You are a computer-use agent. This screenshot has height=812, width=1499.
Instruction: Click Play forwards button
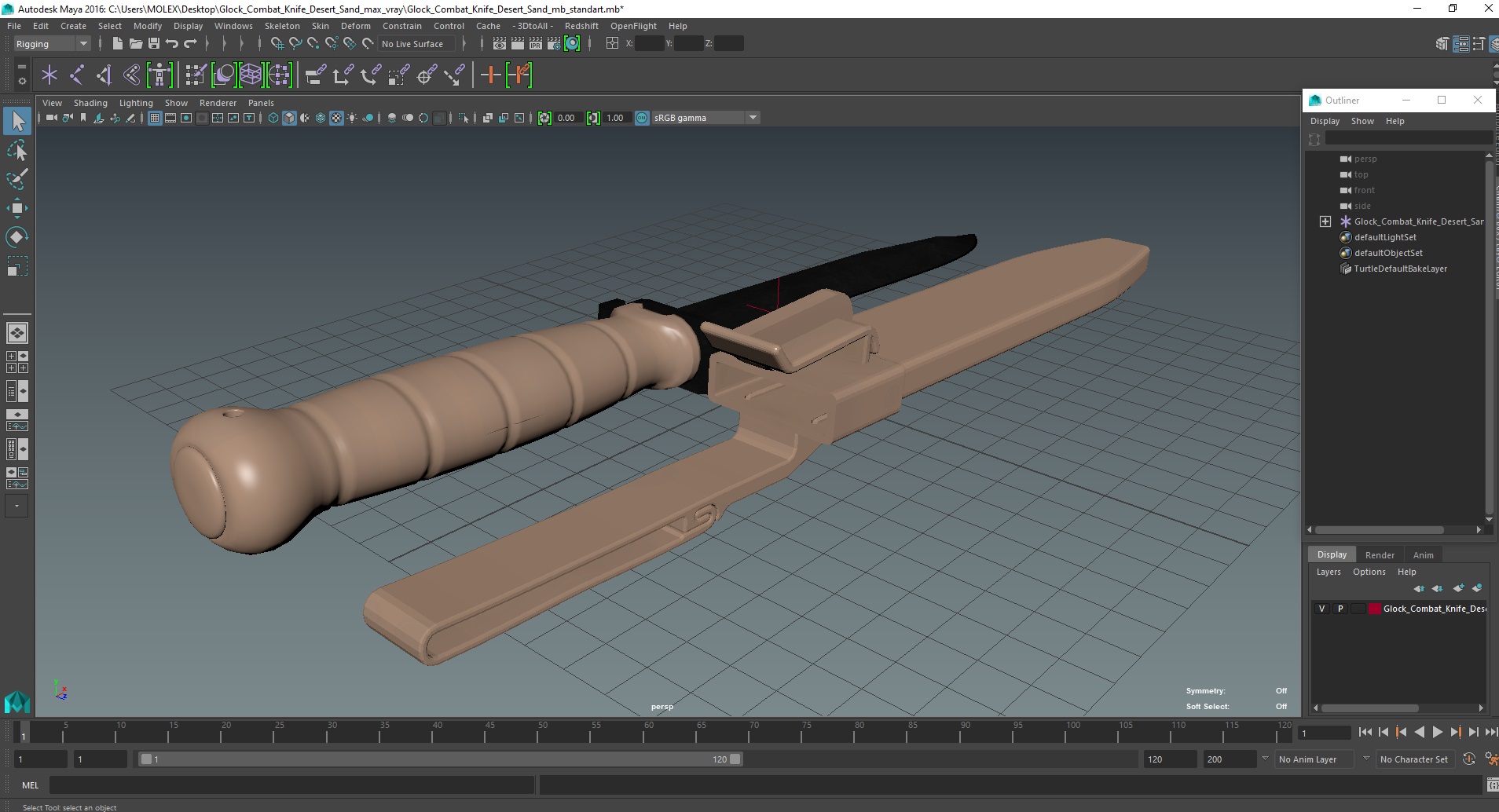tap(1437, 732)
